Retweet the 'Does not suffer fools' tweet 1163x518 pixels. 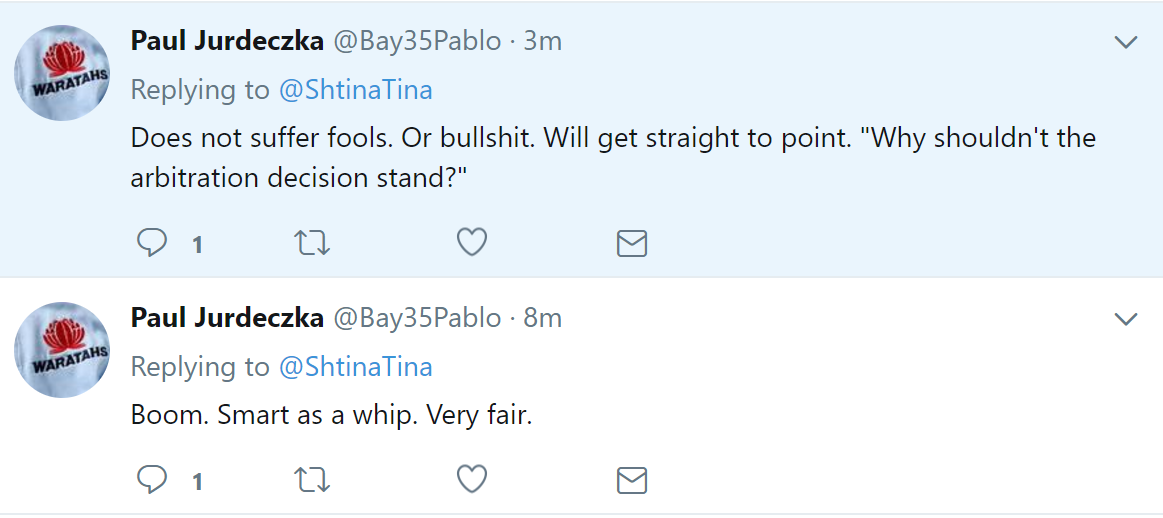pos(312,243)
